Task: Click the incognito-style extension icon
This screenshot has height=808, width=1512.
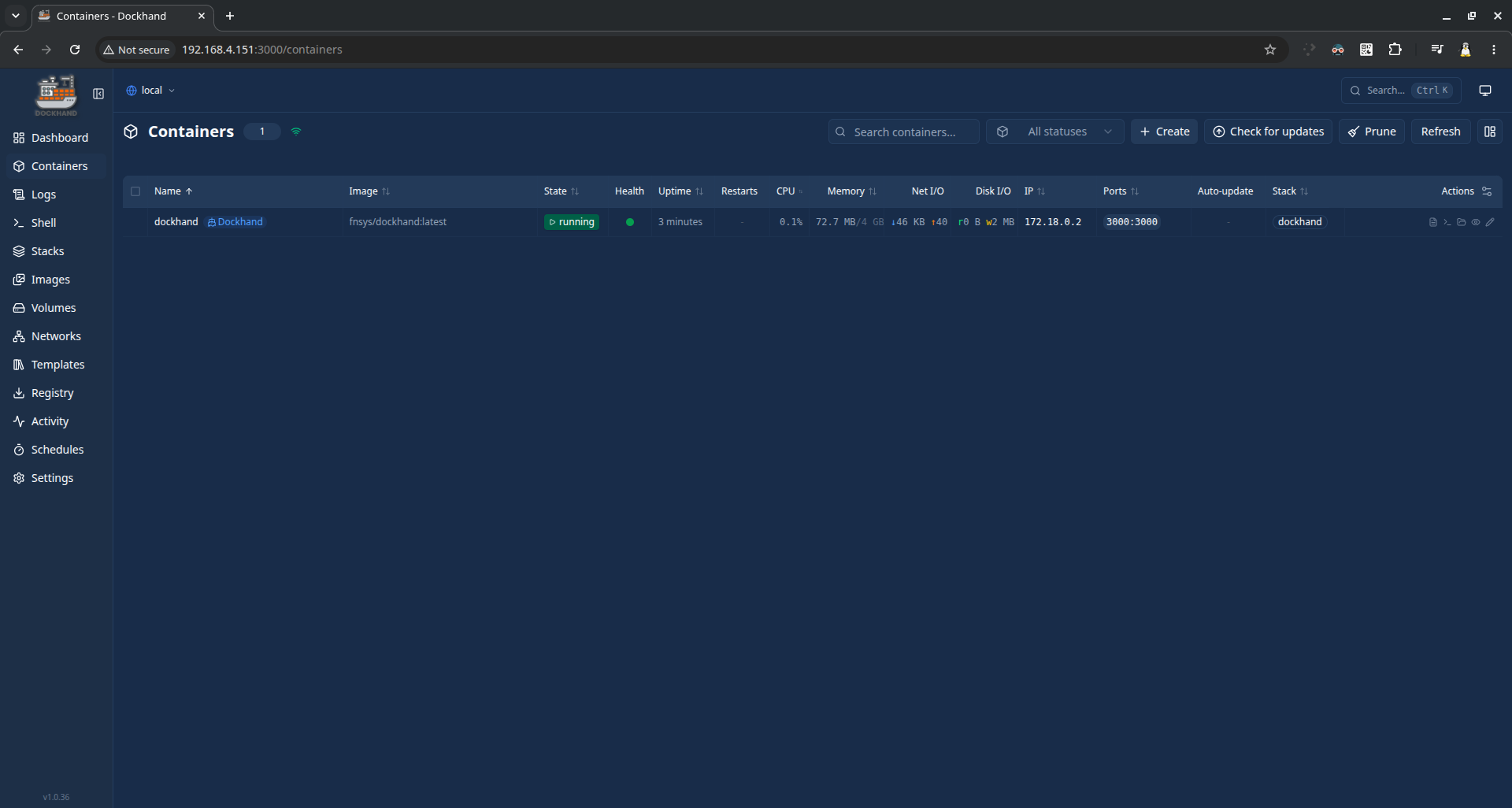Action: click(1338, 50)
